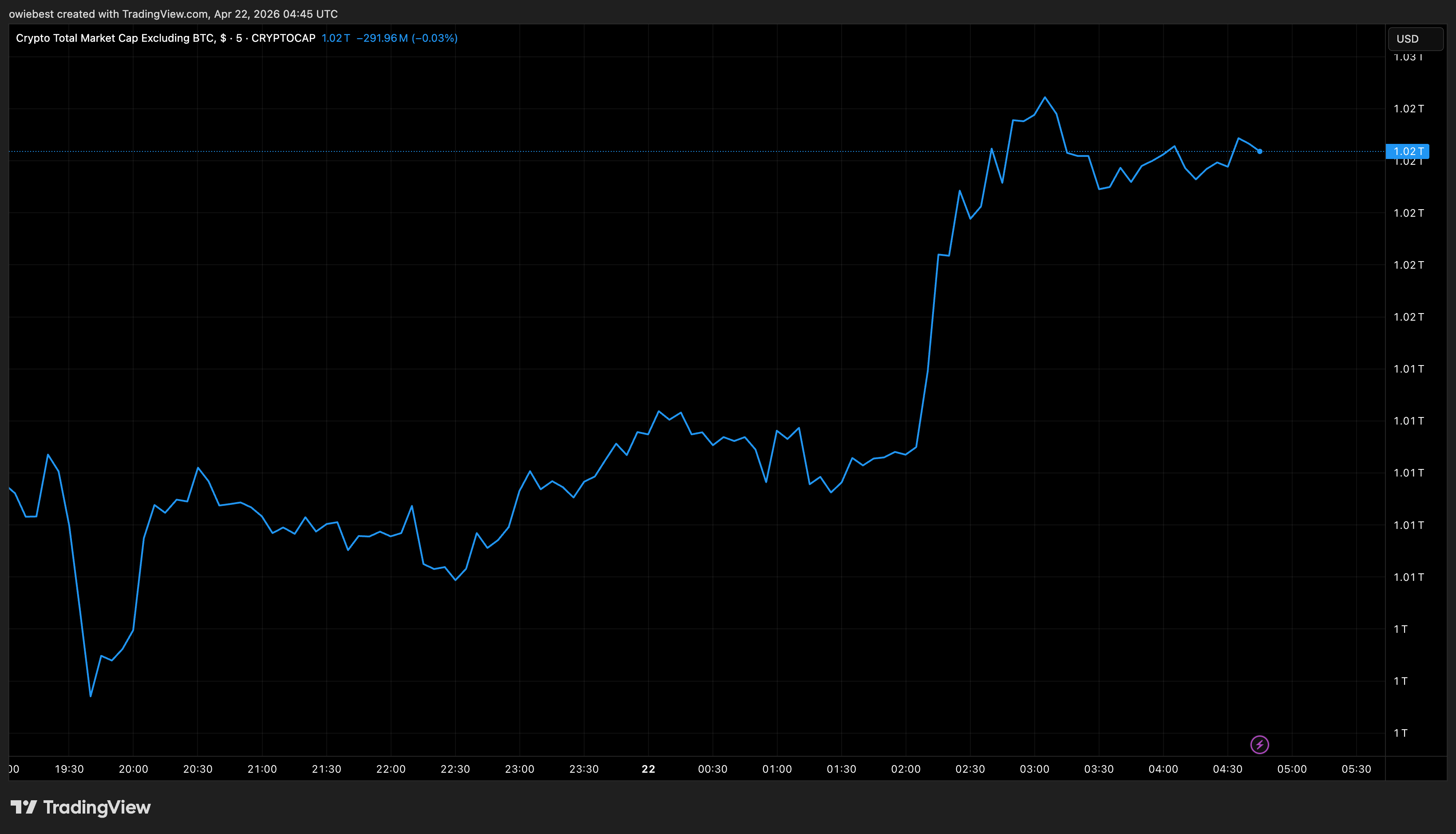Click the purple lightning bolt icon on the chart

1261,745
